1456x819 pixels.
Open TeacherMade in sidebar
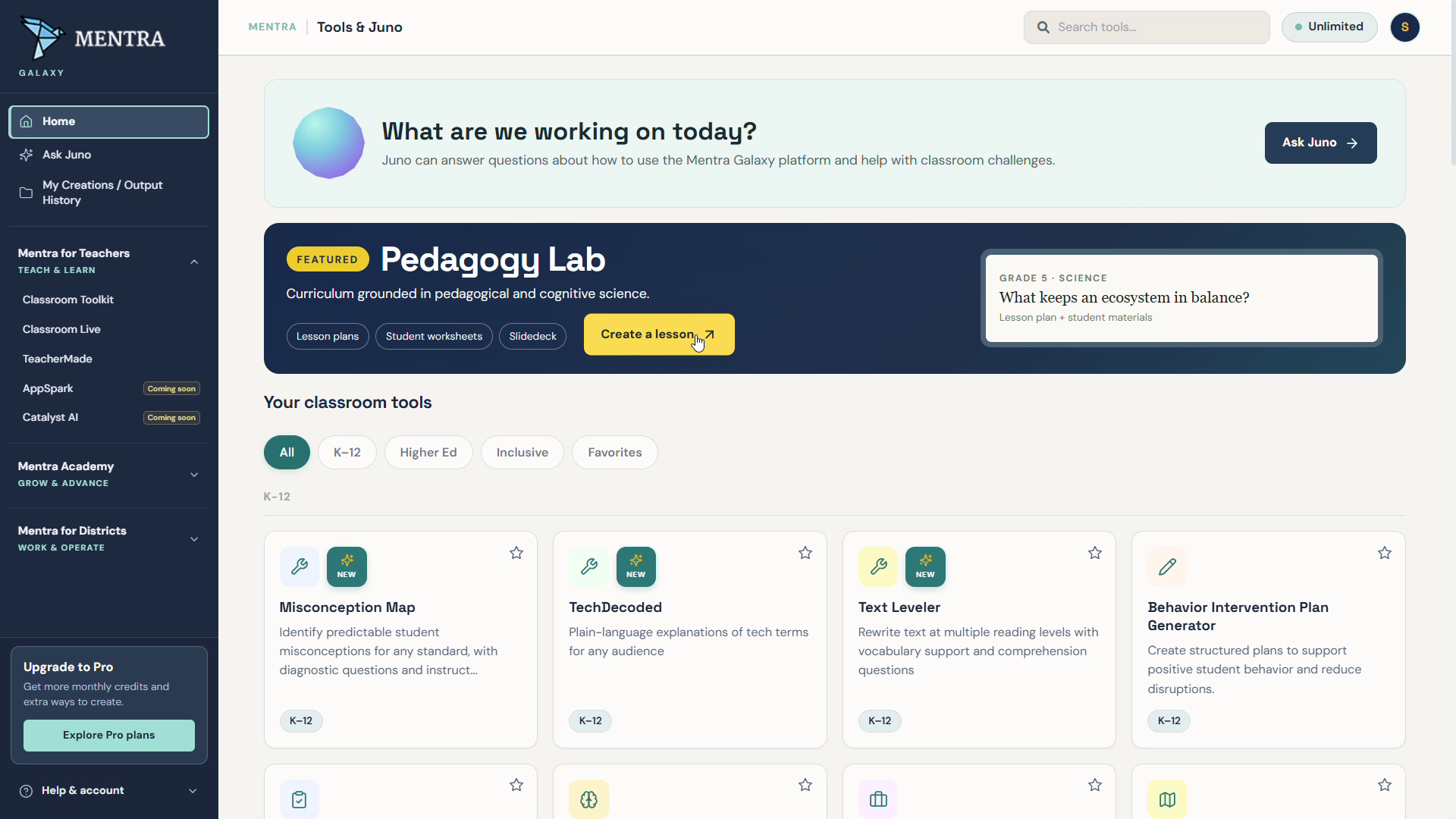pyautogui.click(x=58, y=359)
